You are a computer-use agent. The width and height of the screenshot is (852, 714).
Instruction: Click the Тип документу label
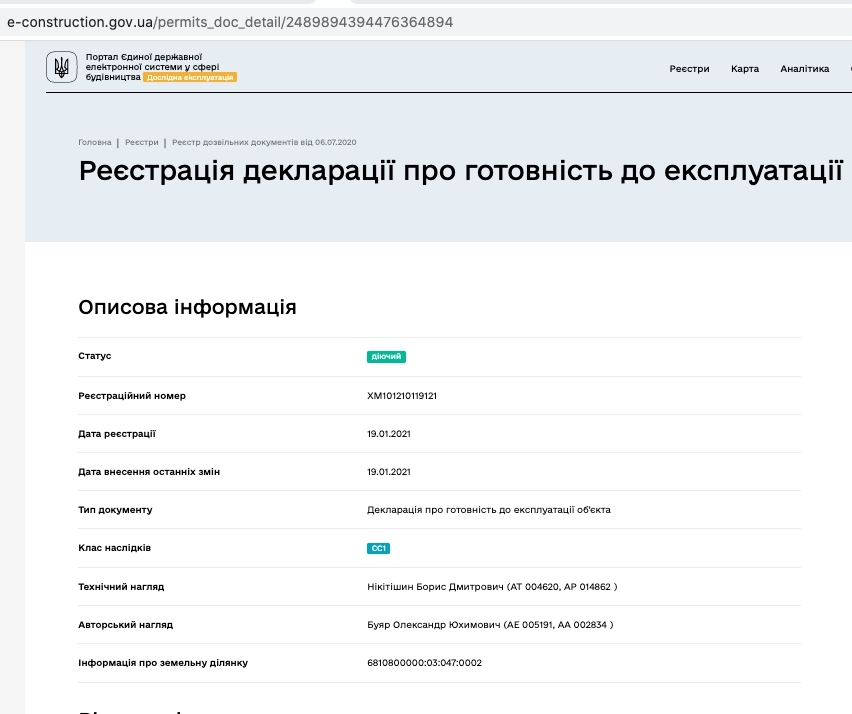tap(115, 510)
